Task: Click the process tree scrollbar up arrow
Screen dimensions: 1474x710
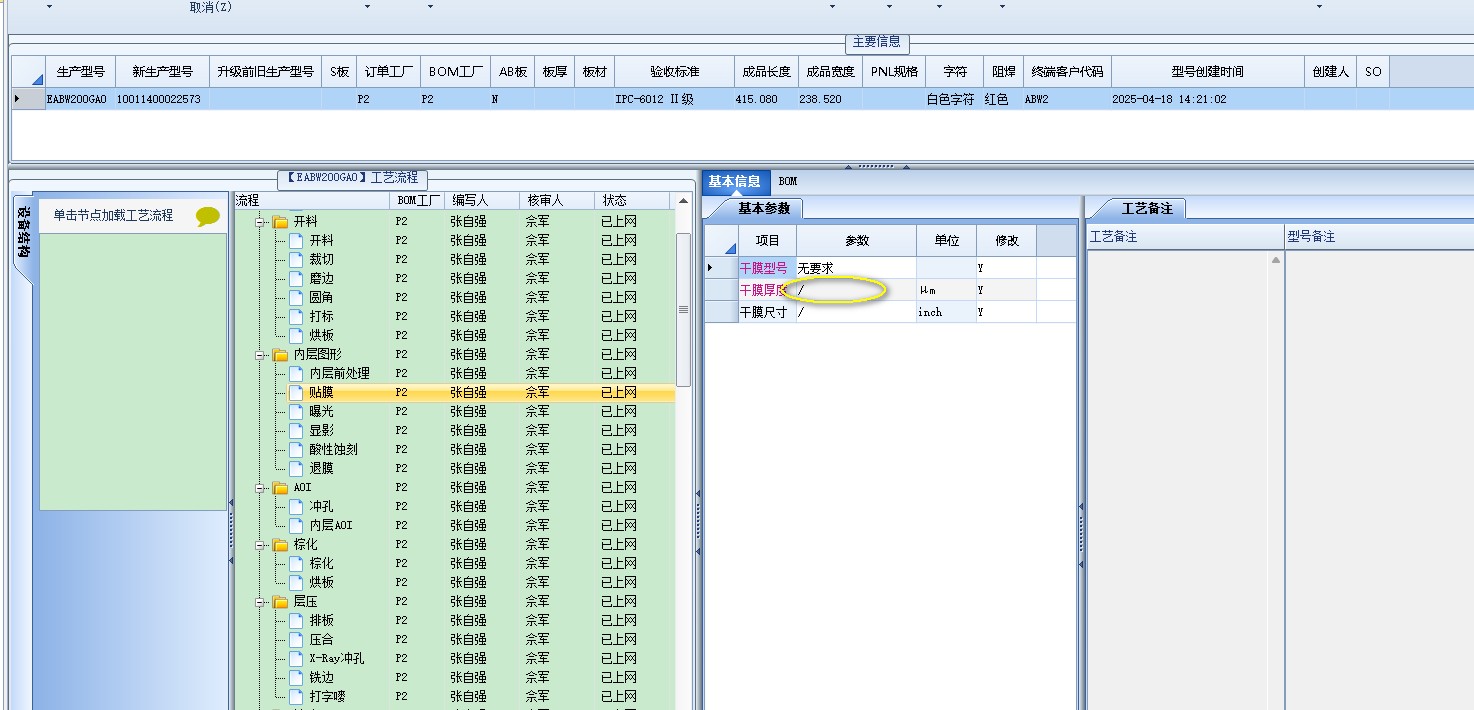Action: click(x=684, y=201)
